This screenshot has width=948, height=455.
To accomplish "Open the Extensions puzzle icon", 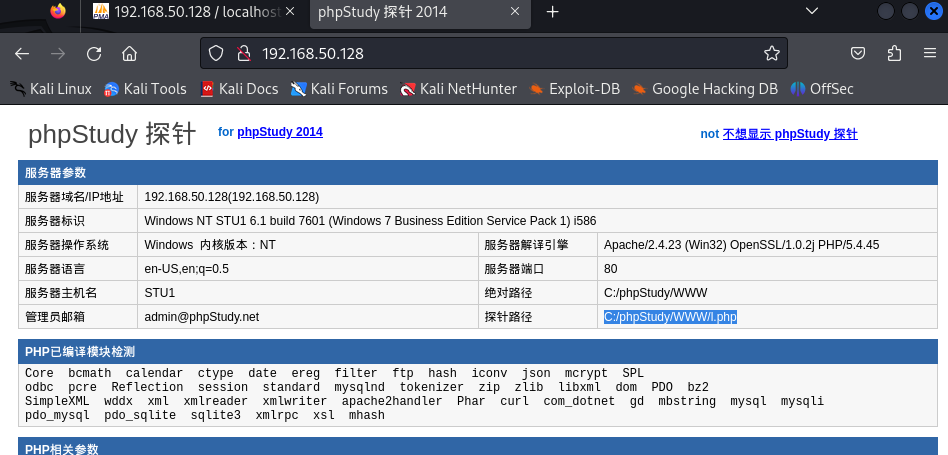I will 894,53.
